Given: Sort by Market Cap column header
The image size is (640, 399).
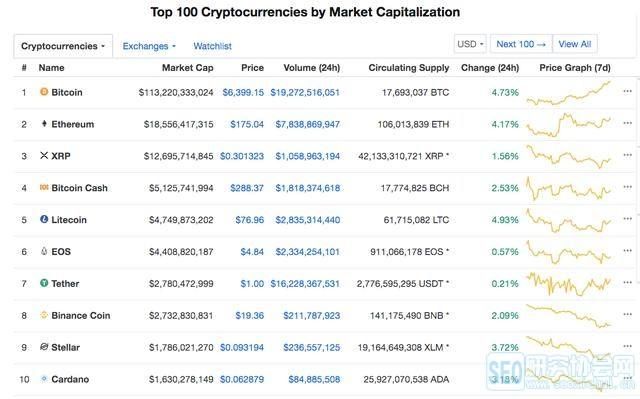Looking at the screenshot, I should coord(187,68).
